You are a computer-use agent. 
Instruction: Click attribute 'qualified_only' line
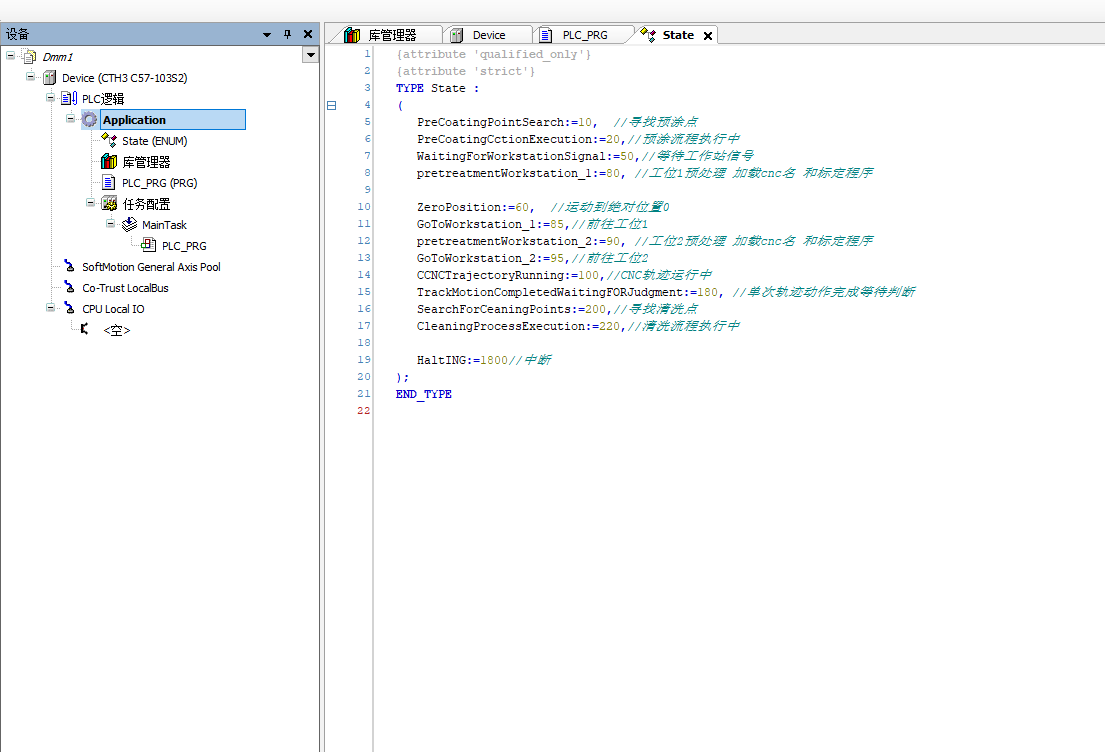click(x=493, y=54)
